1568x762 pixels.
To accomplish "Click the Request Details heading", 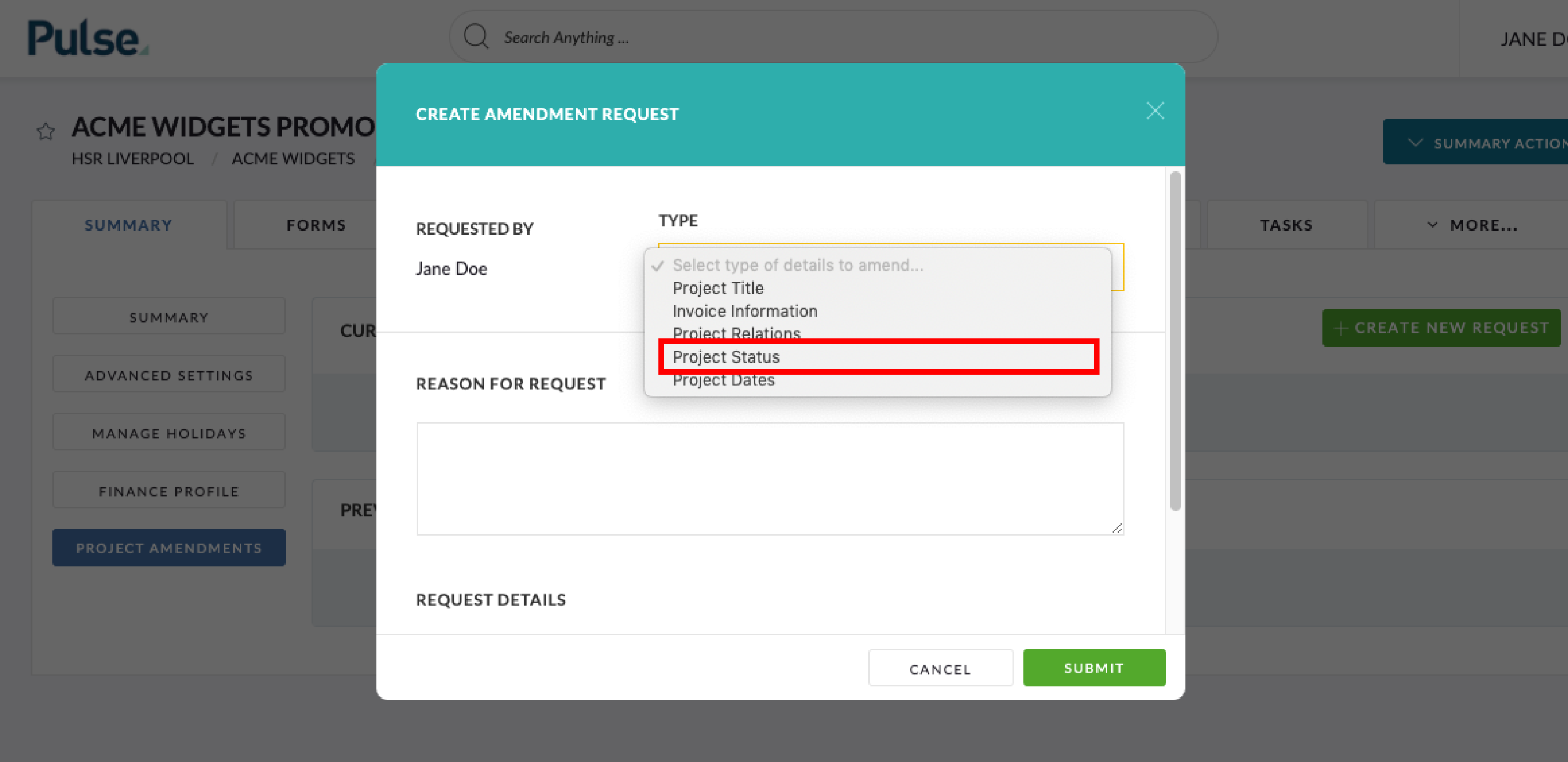I will [x=491, y=599].
